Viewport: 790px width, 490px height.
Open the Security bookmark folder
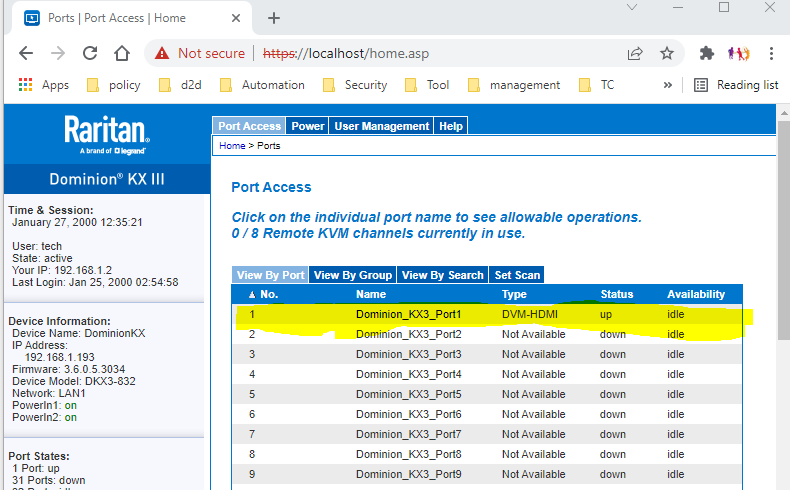pos(355,85)
